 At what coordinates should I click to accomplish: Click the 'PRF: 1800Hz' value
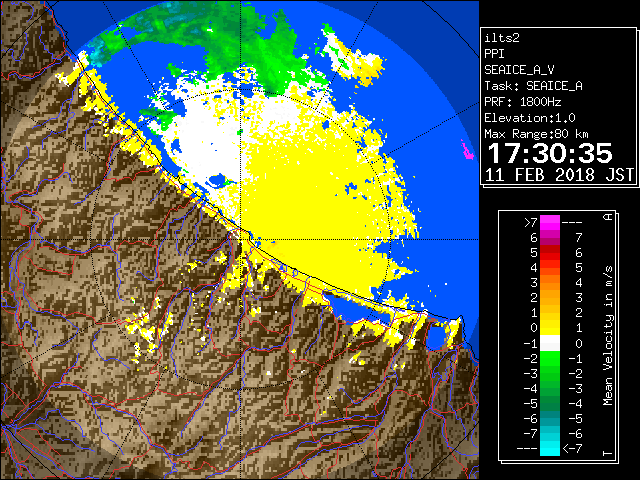tap(522, 102)
